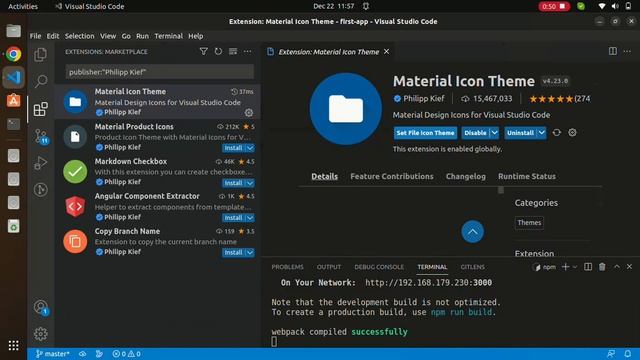
Task: Open the DEBUG CONSOLE panel tab
Action: click(379, 267)
